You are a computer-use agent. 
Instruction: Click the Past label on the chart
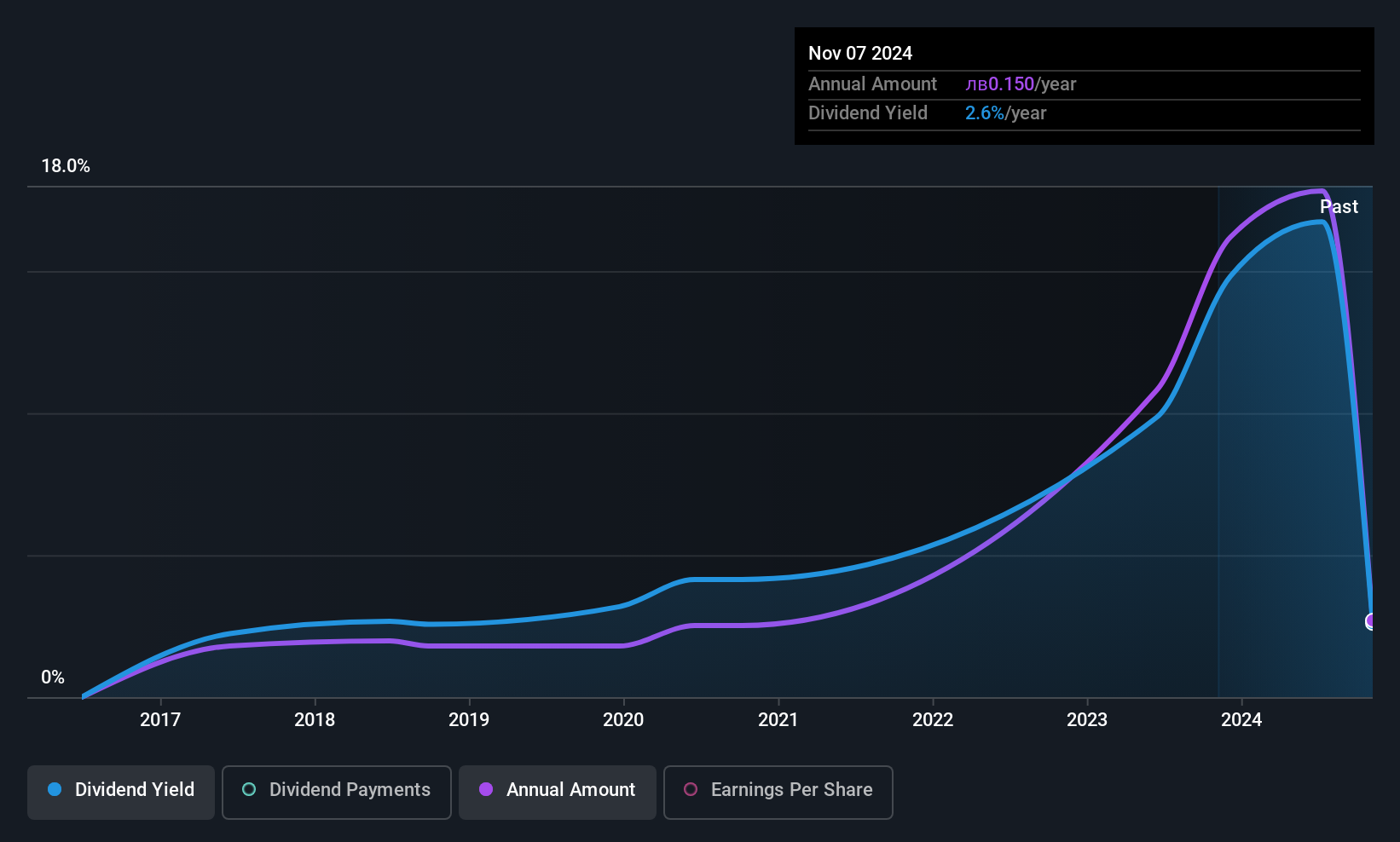pos(1339,207)
